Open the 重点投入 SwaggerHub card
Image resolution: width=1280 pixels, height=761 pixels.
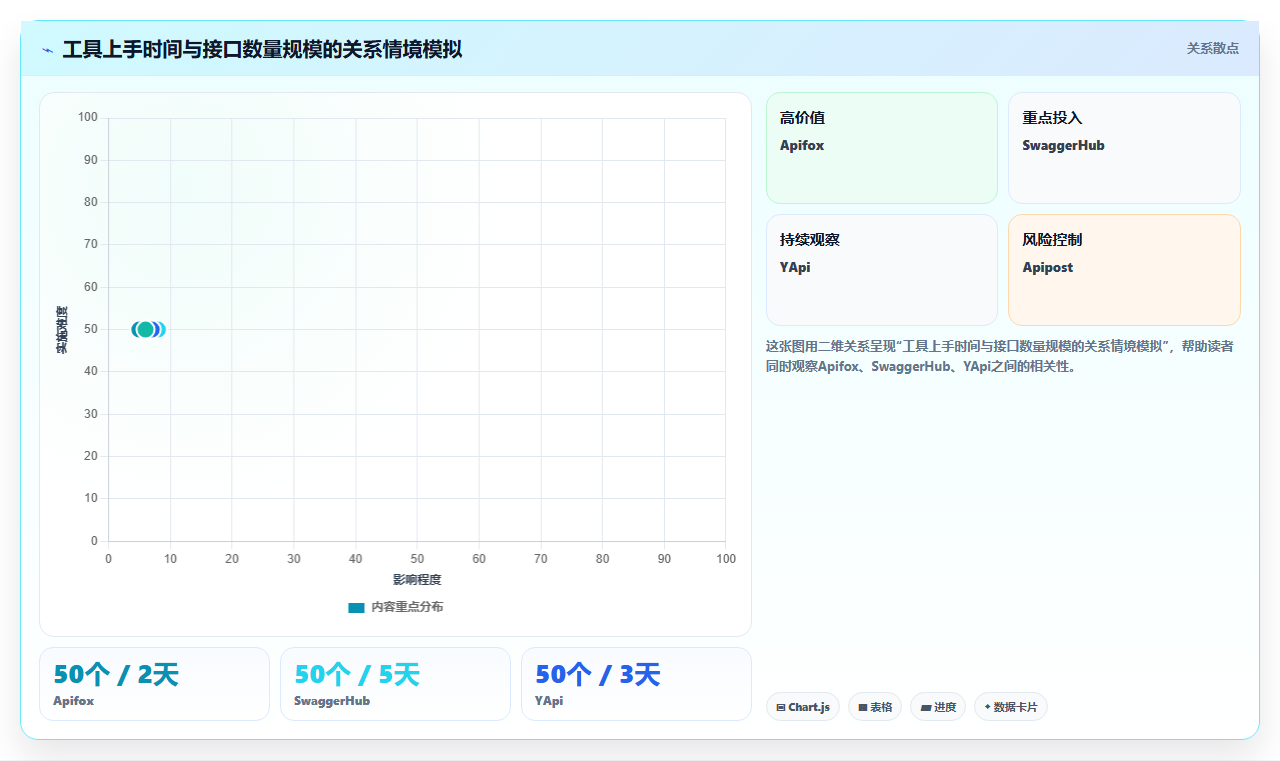[x=1124, y=148]
